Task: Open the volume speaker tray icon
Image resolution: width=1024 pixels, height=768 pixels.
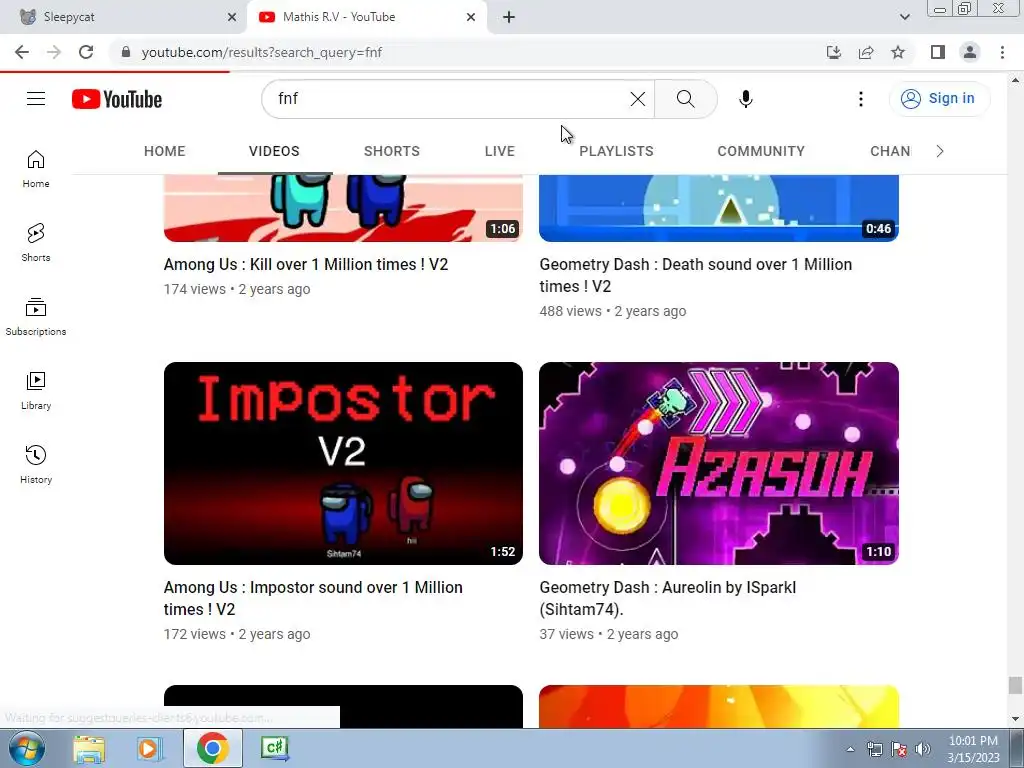Action: coord(923,749)
